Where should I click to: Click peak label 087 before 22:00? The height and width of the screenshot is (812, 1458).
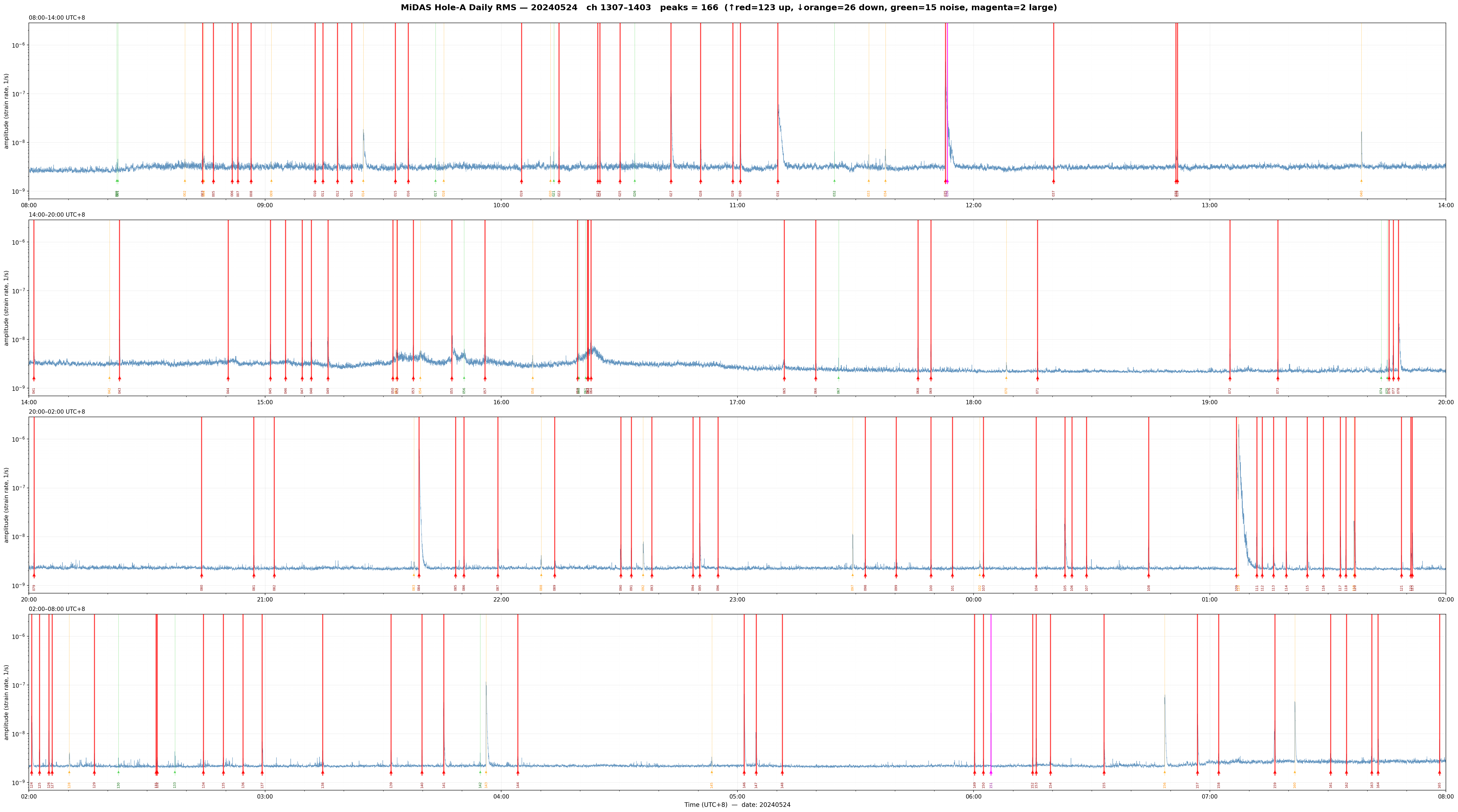[498, 588]
